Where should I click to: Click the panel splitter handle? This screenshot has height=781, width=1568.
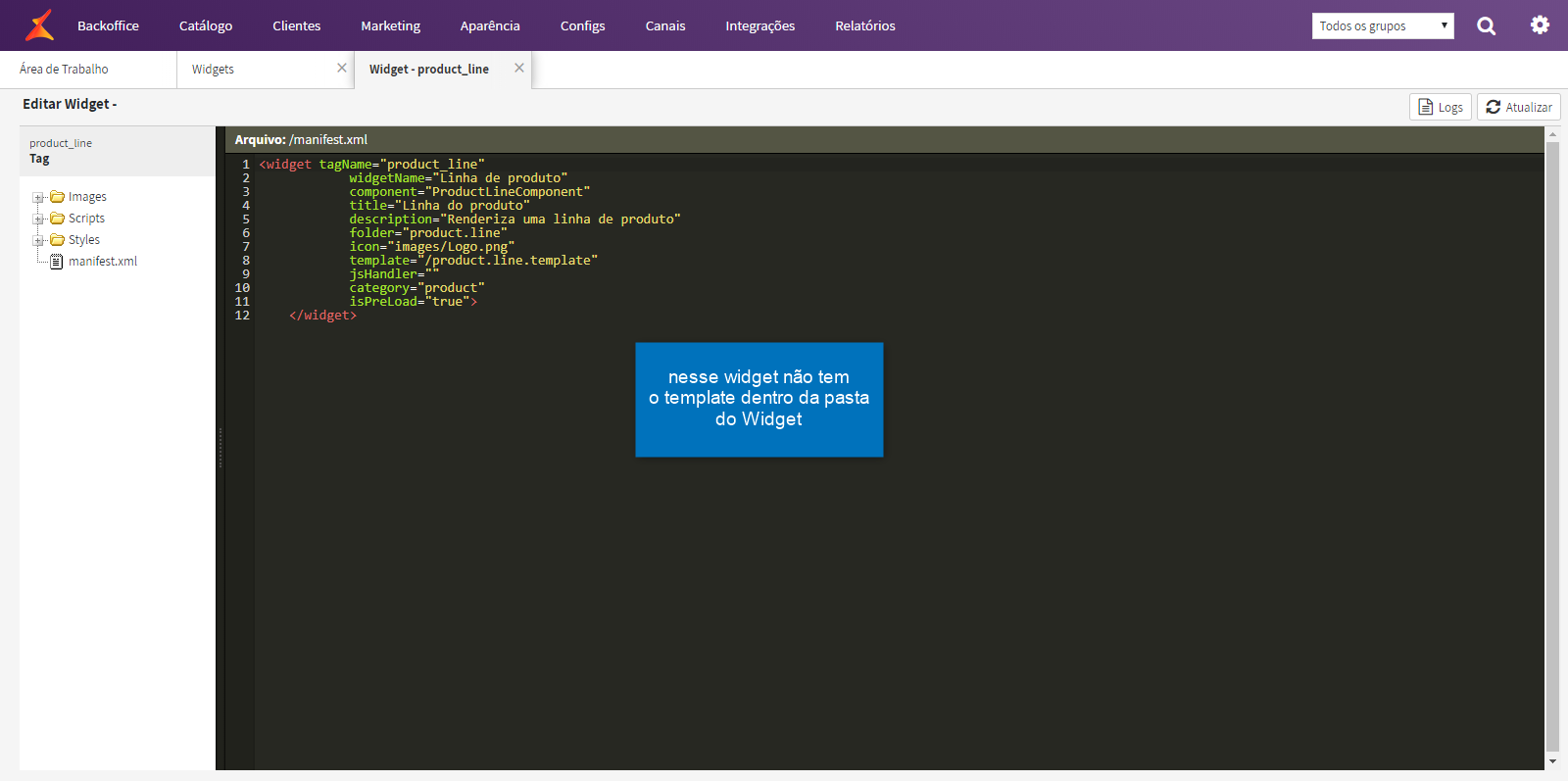[x=220, y=448]
